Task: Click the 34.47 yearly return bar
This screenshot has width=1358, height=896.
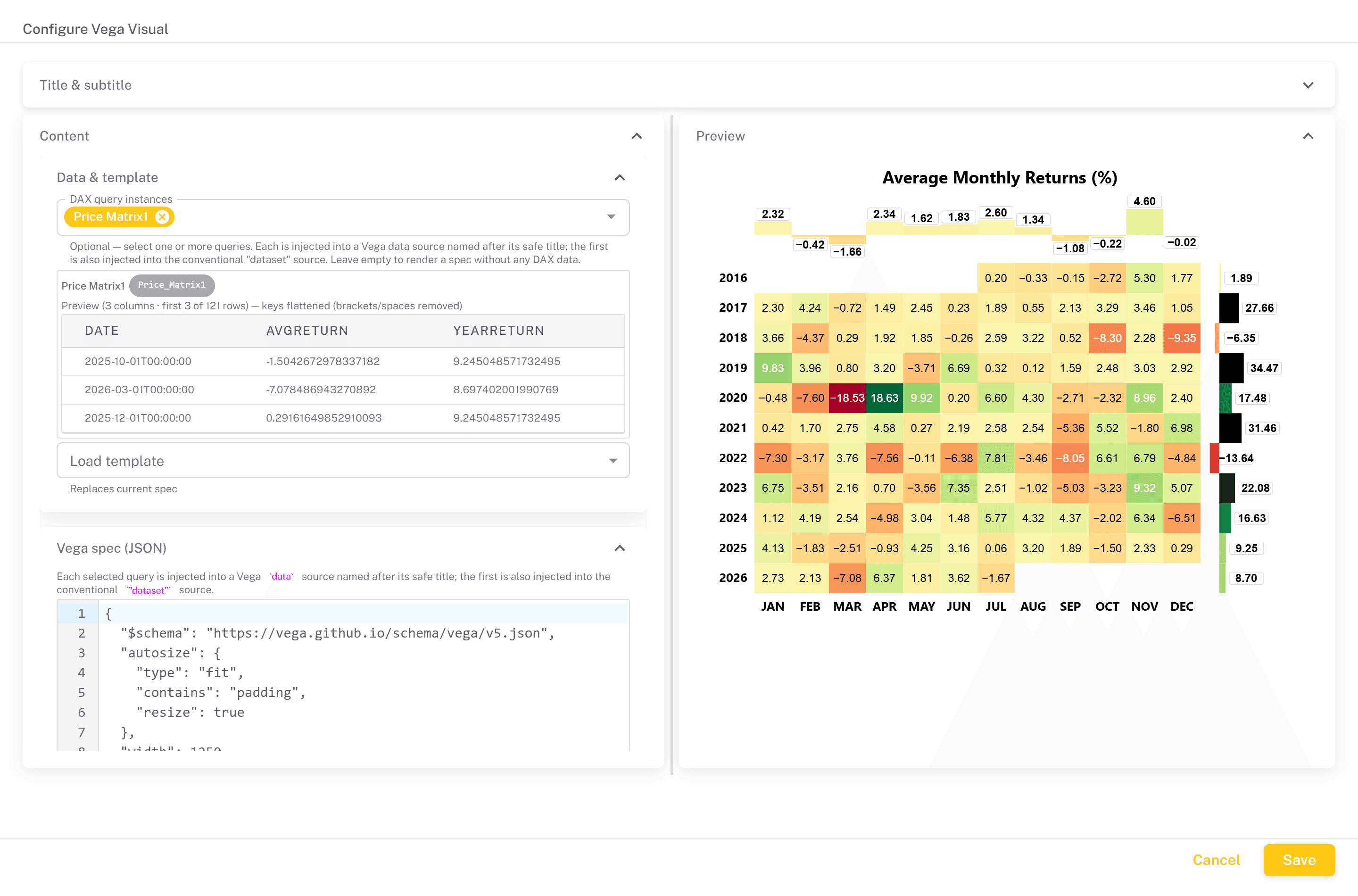Action: tap(1231, 368)
